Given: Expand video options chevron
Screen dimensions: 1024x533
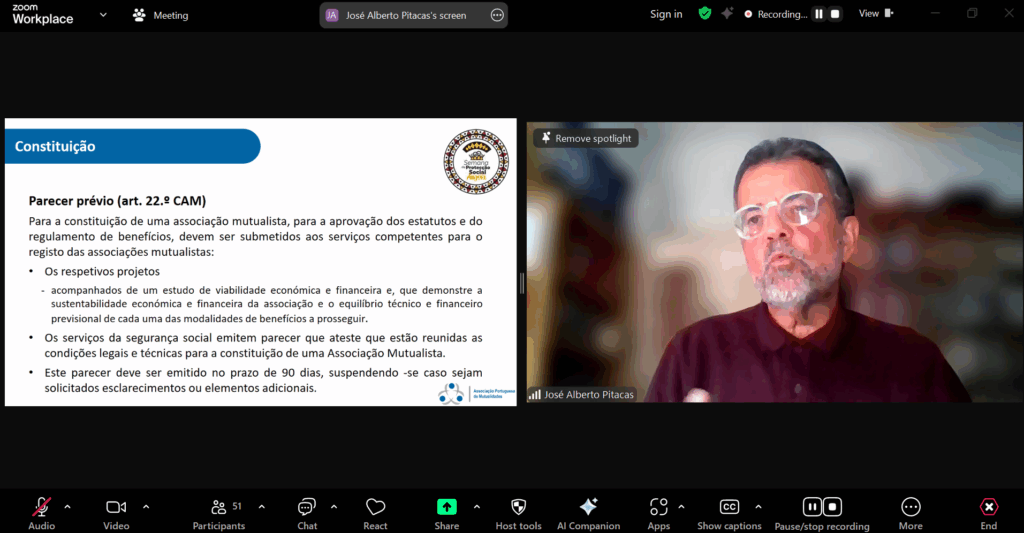Looking at the screenshot, I should click(x=146, y=507).
